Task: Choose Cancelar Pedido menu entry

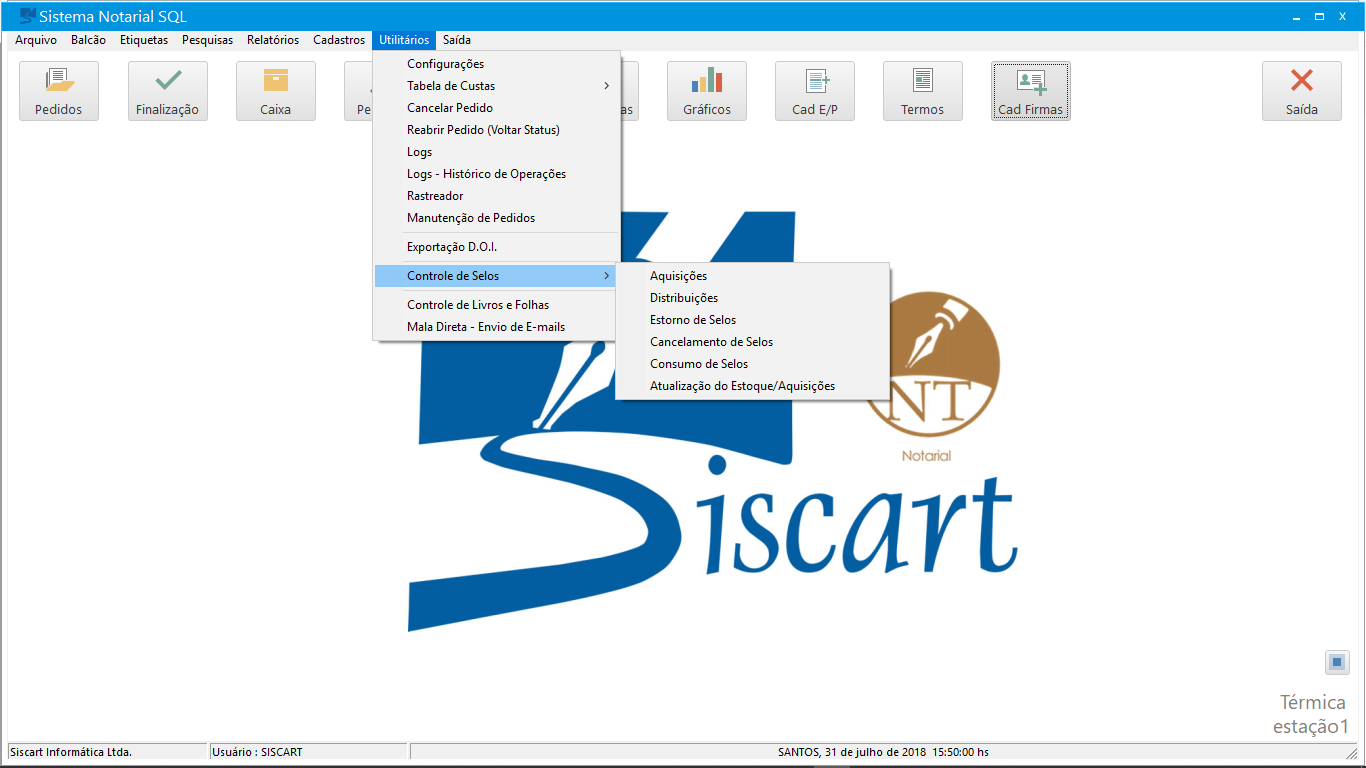Action: (497, 108)
